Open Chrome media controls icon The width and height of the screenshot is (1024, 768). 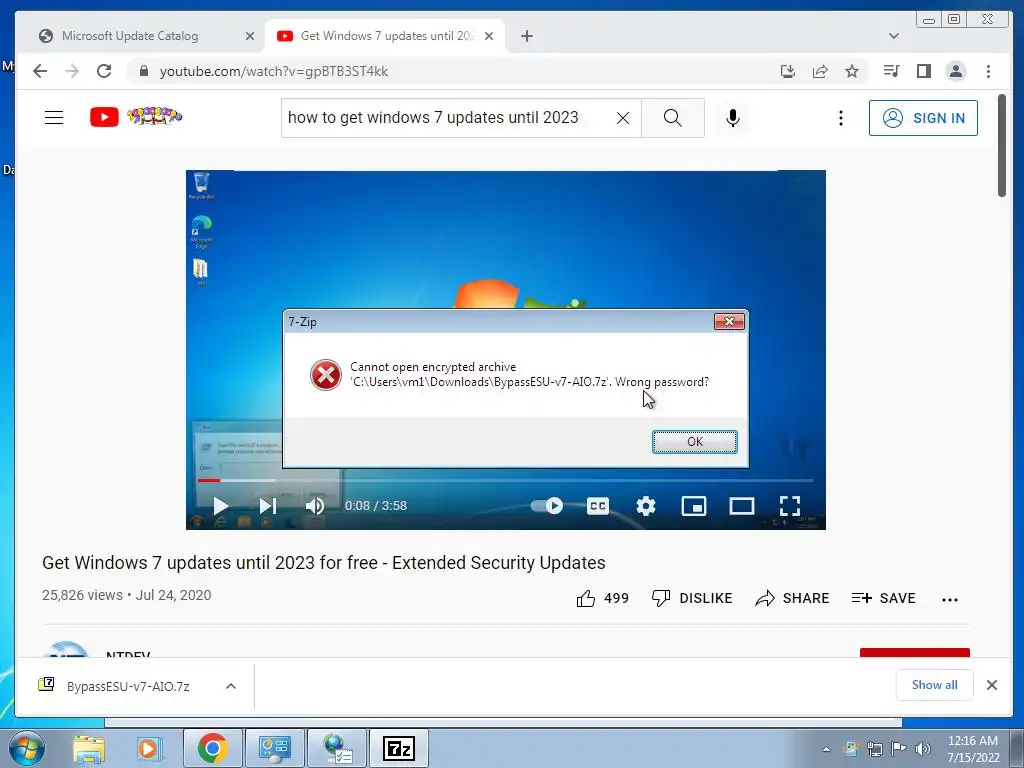click(891, 71)
